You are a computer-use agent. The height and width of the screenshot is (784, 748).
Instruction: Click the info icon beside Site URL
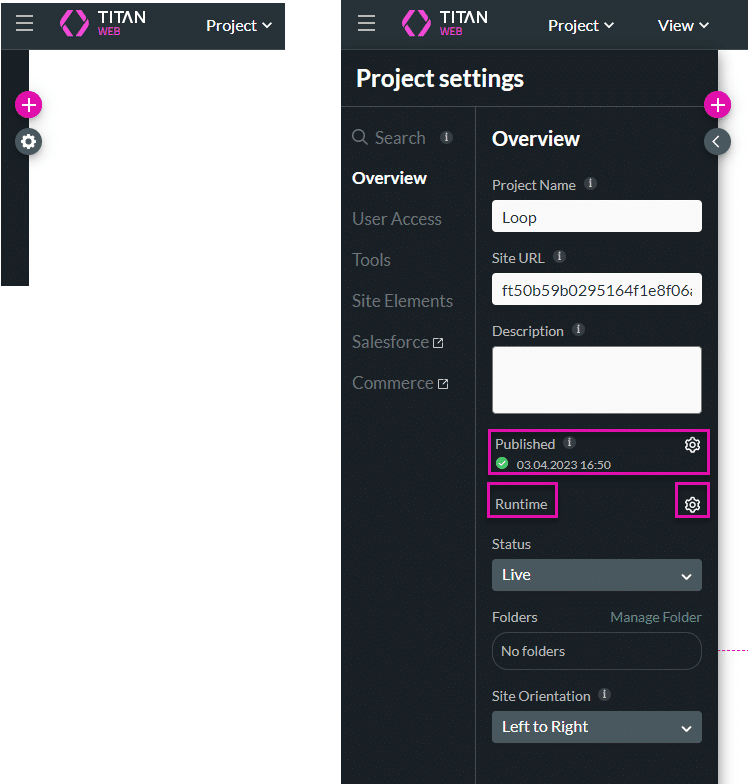[560, 257]
